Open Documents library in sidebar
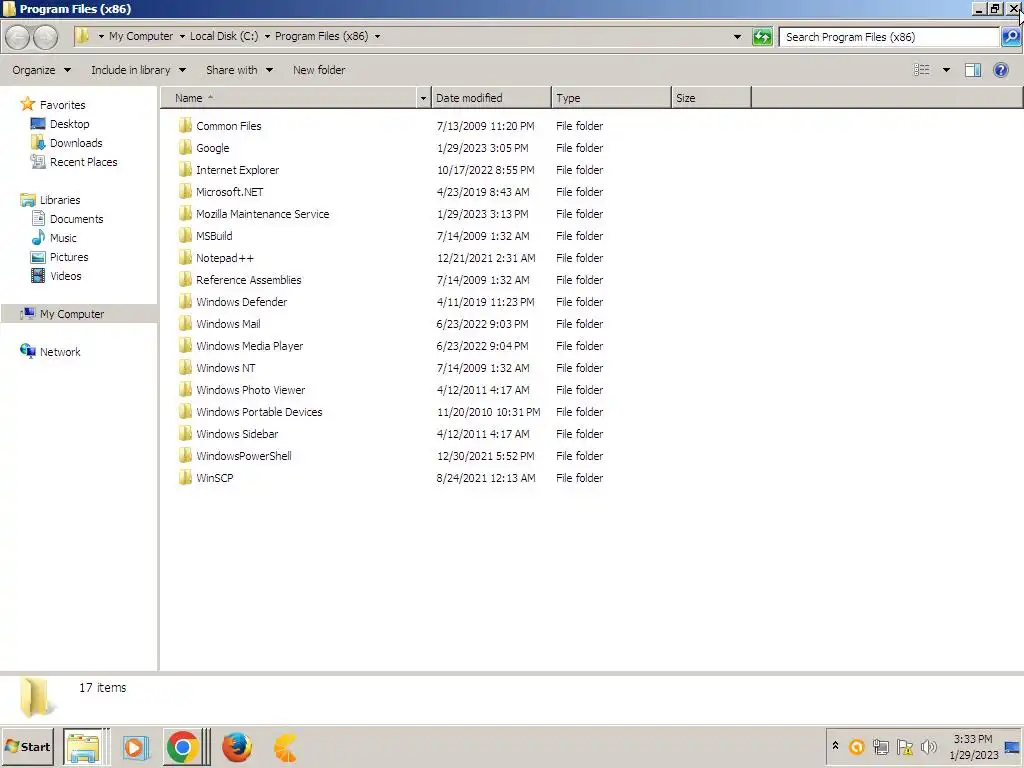The image size is (1024, 768). click(x=76, y=219)
